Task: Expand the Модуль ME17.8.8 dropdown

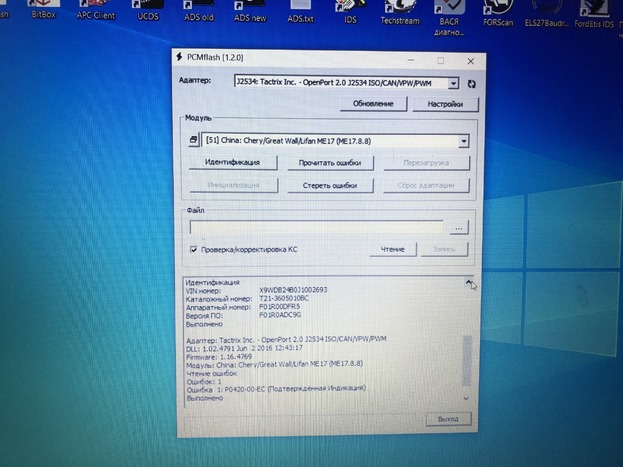Action: [463, 141]
